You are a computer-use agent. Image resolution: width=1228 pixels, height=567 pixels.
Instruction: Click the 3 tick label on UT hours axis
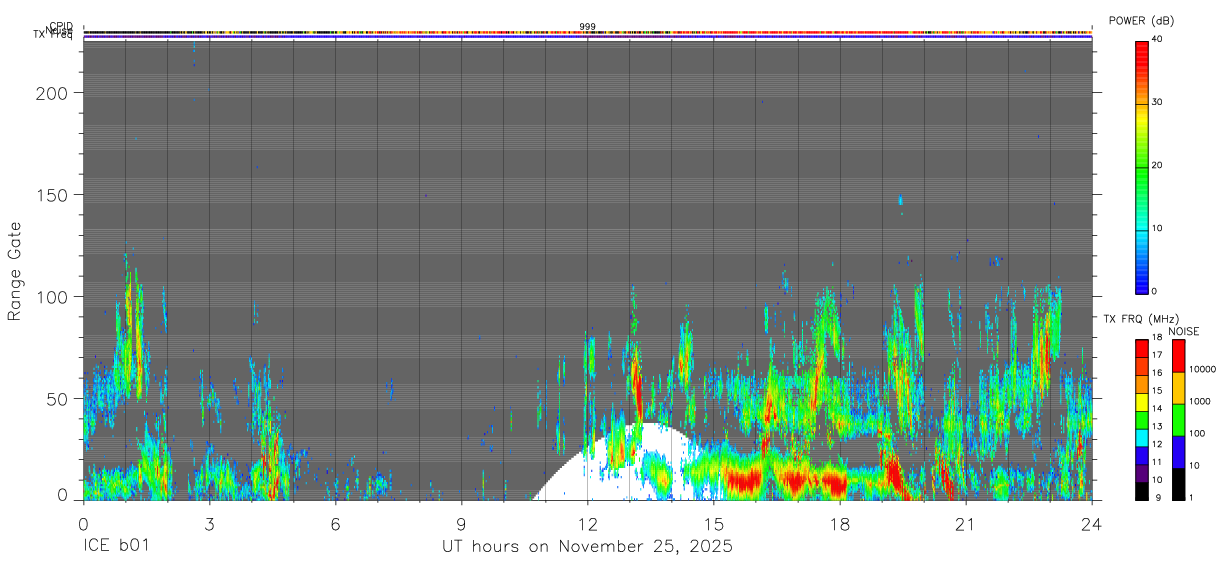click(209, 523)
